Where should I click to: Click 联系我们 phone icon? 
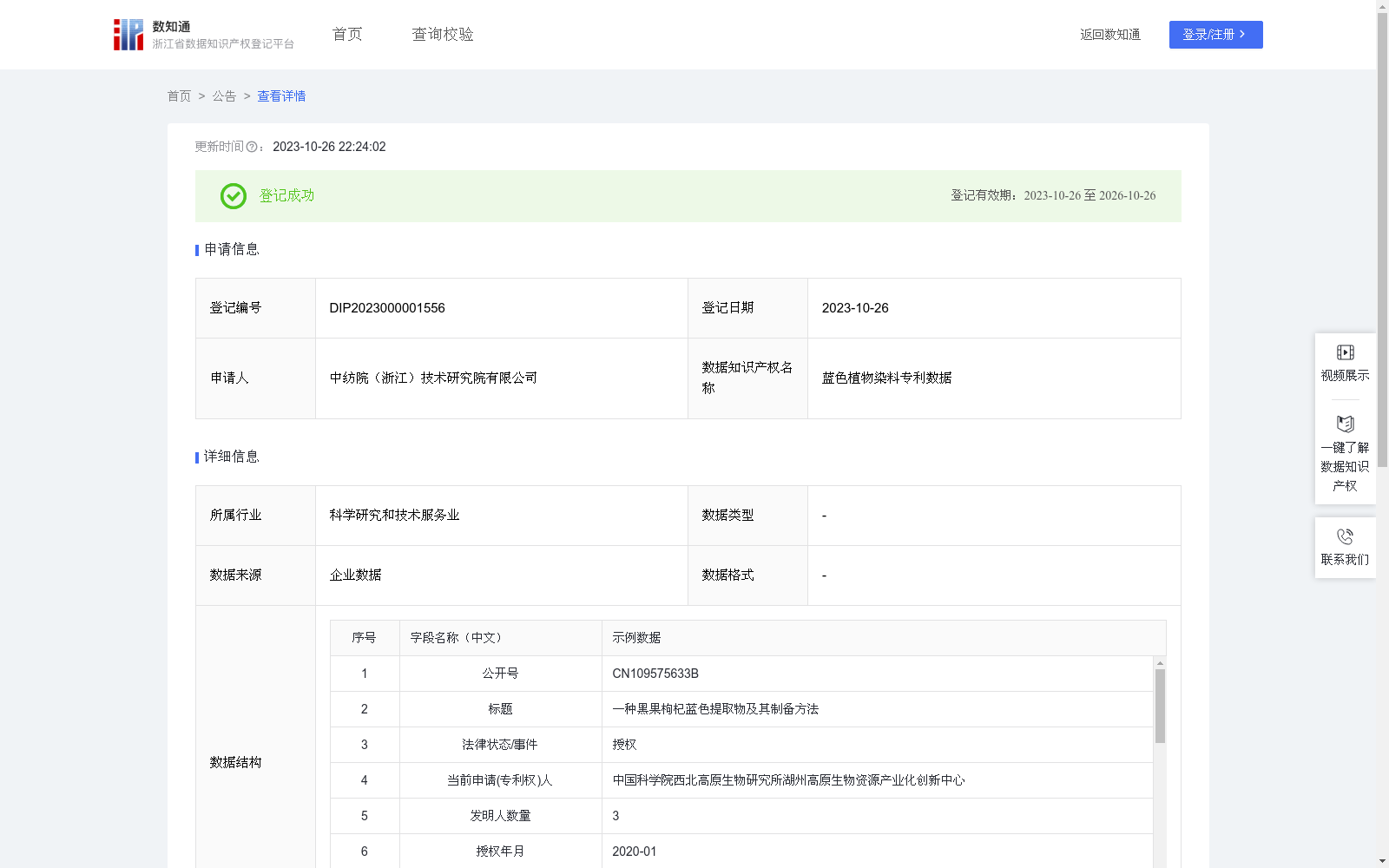[1346, 536]
